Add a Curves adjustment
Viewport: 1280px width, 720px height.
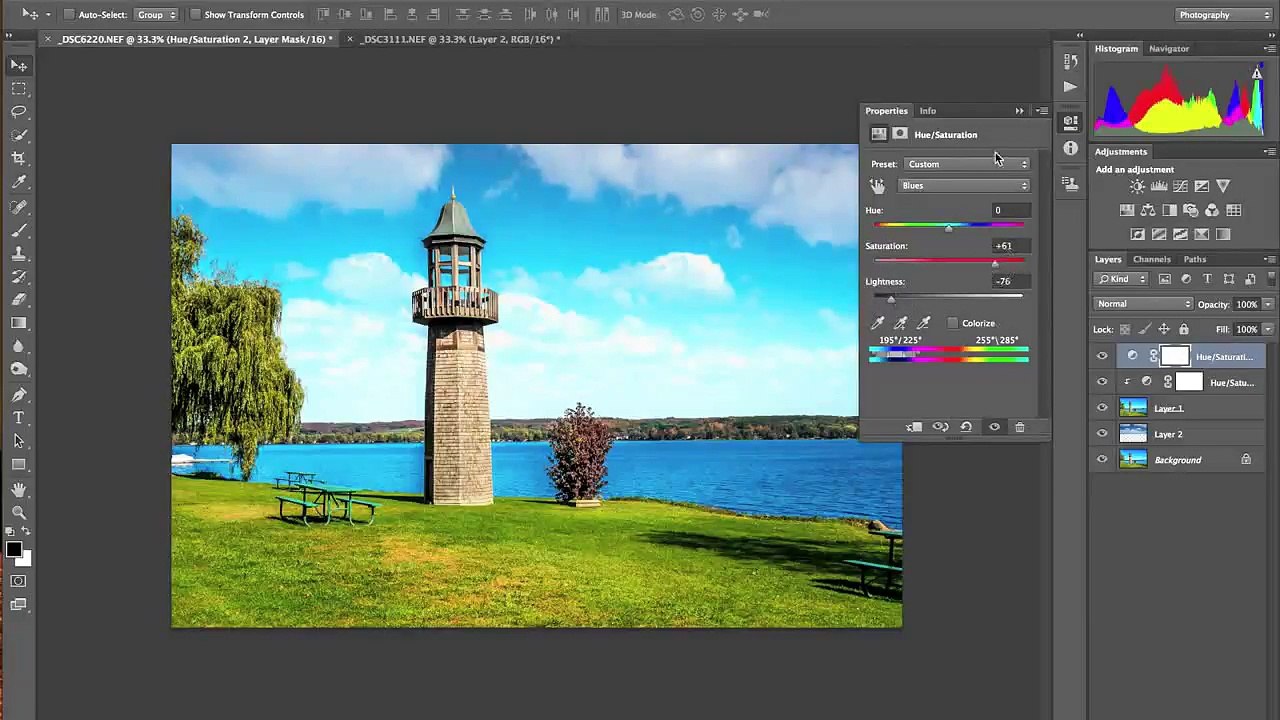(1180, 186)
